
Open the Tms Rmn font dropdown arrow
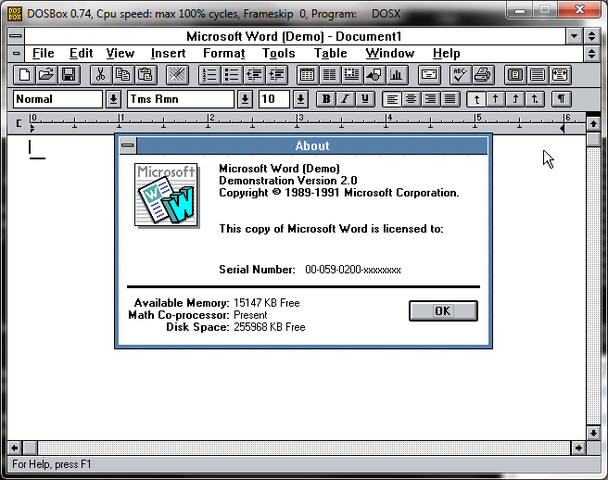tap(245, 99)
